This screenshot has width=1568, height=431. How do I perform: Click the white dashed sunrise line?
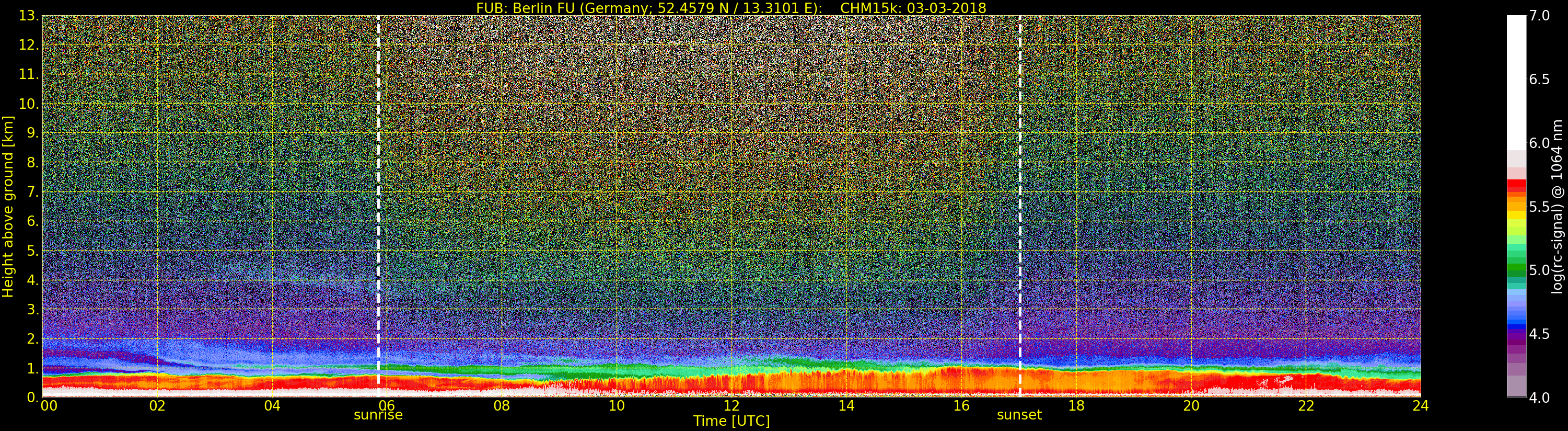tap(379, 206)
